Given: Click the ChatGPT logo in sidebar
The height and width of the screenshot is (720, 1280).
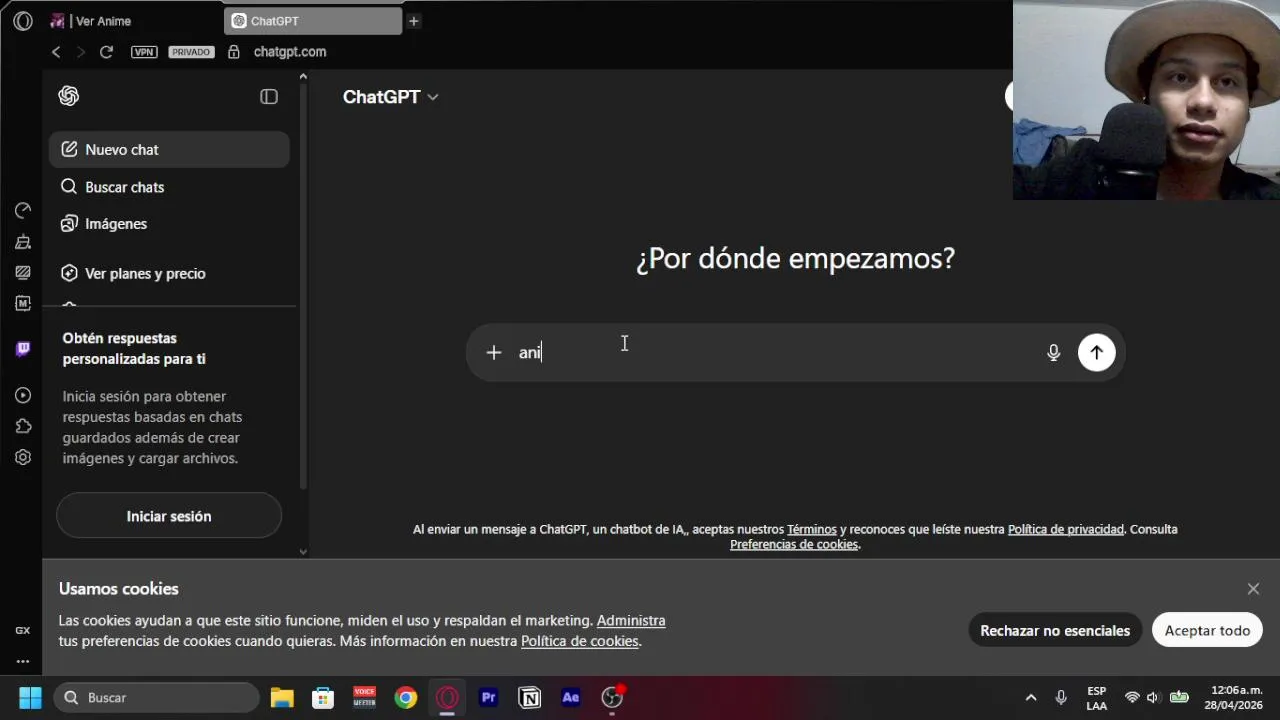Looking at the screenshot, I should (69, 96).
